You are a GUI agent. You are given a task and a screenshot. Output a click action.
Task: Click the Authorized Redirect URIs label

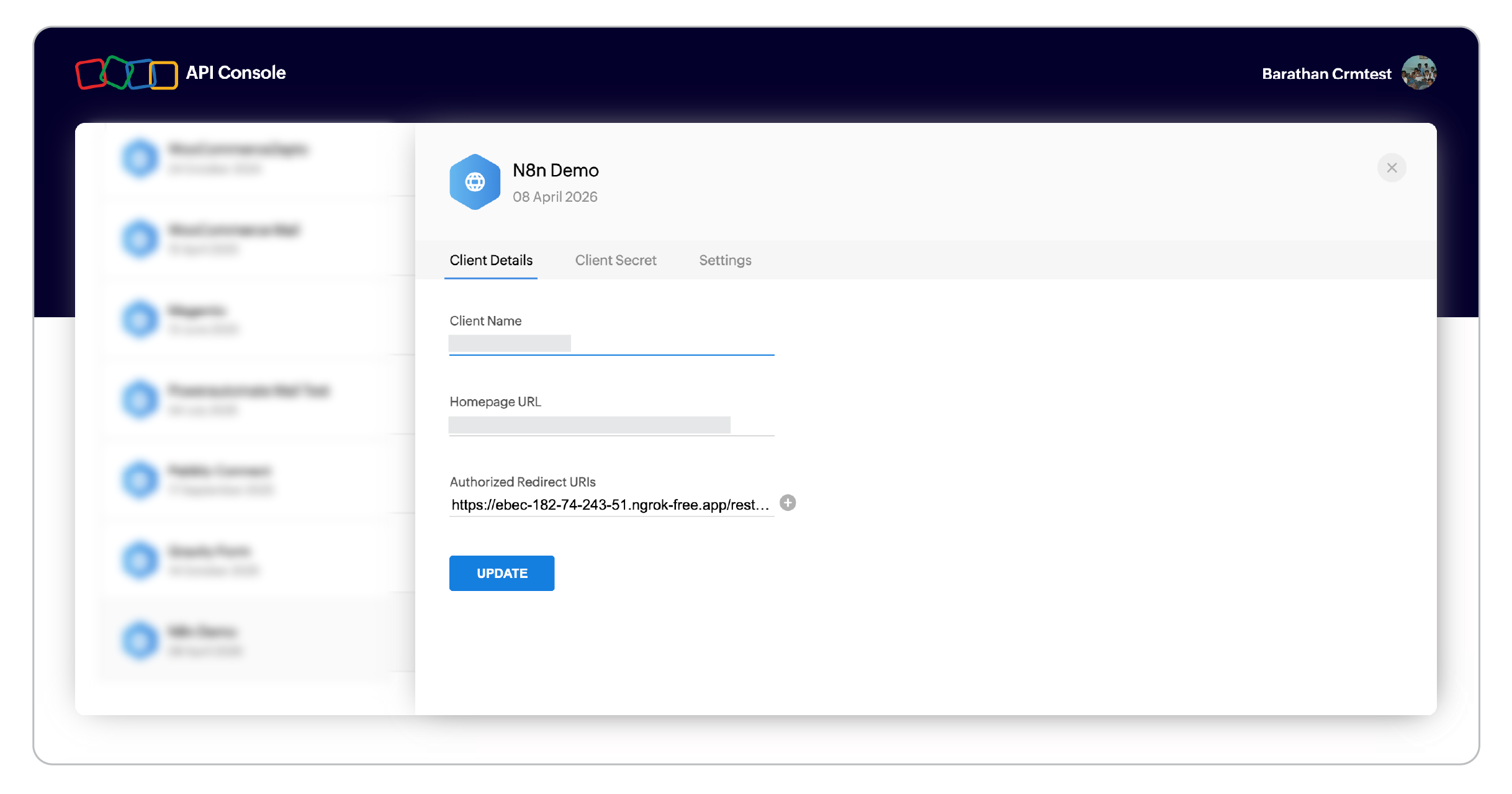[523, 482]
